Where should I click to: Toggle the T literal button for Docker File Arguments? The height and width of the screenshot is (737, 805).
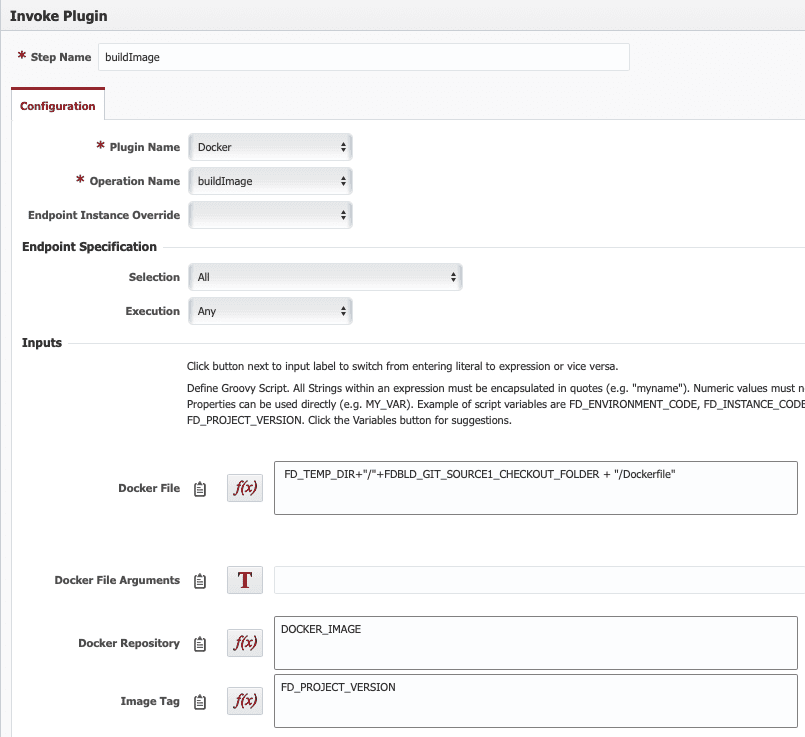coord(245,580)
